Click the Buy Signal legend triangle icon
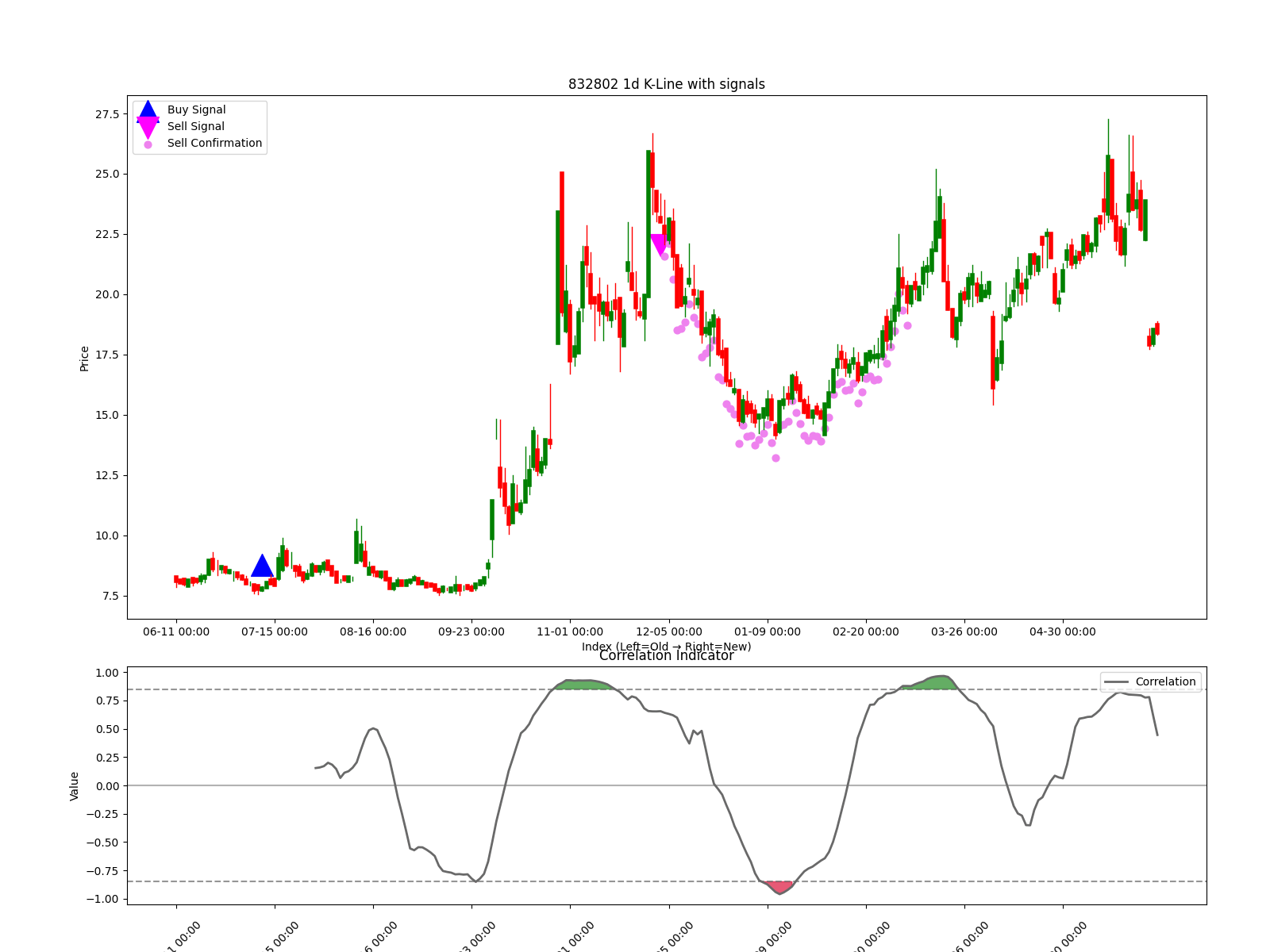The image size is (1270, 952). pos(148,110)
